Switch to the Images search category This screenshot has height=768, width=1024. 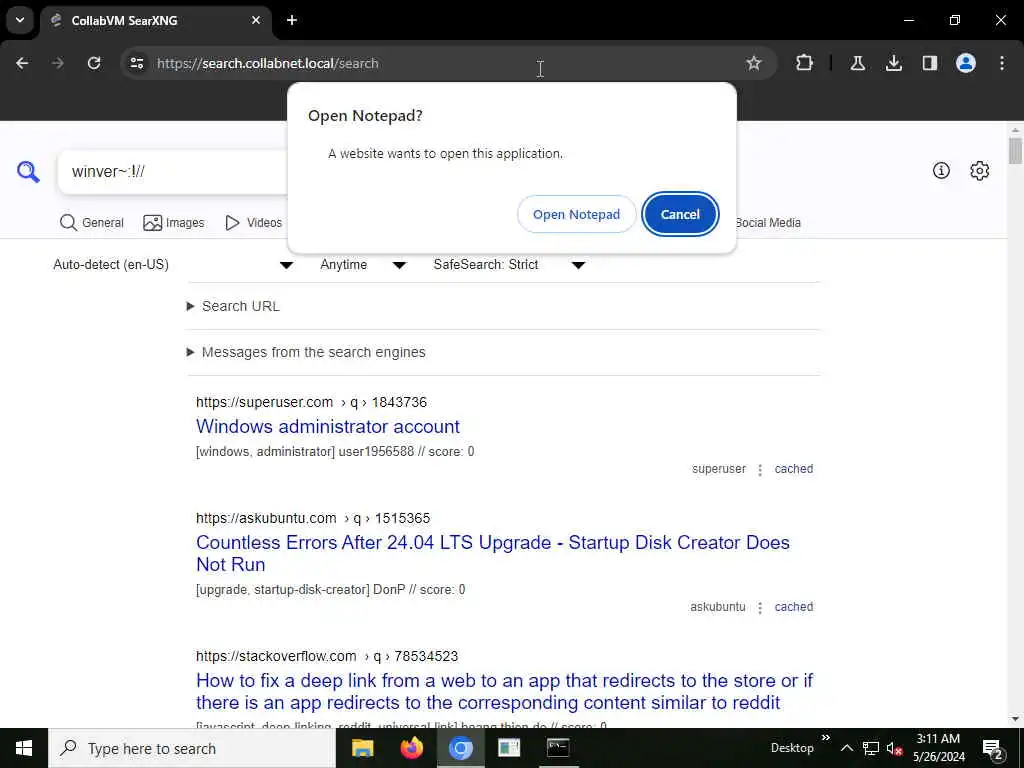point(174,223)
